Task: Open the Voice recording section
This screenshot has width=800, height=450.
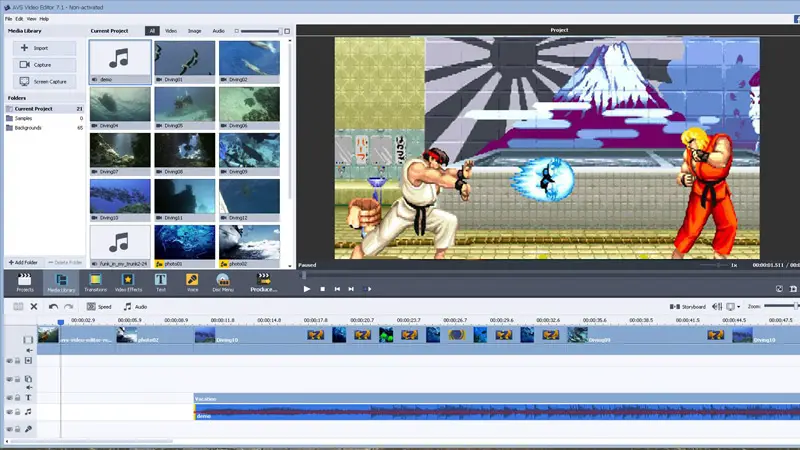Action: point(192,282)
